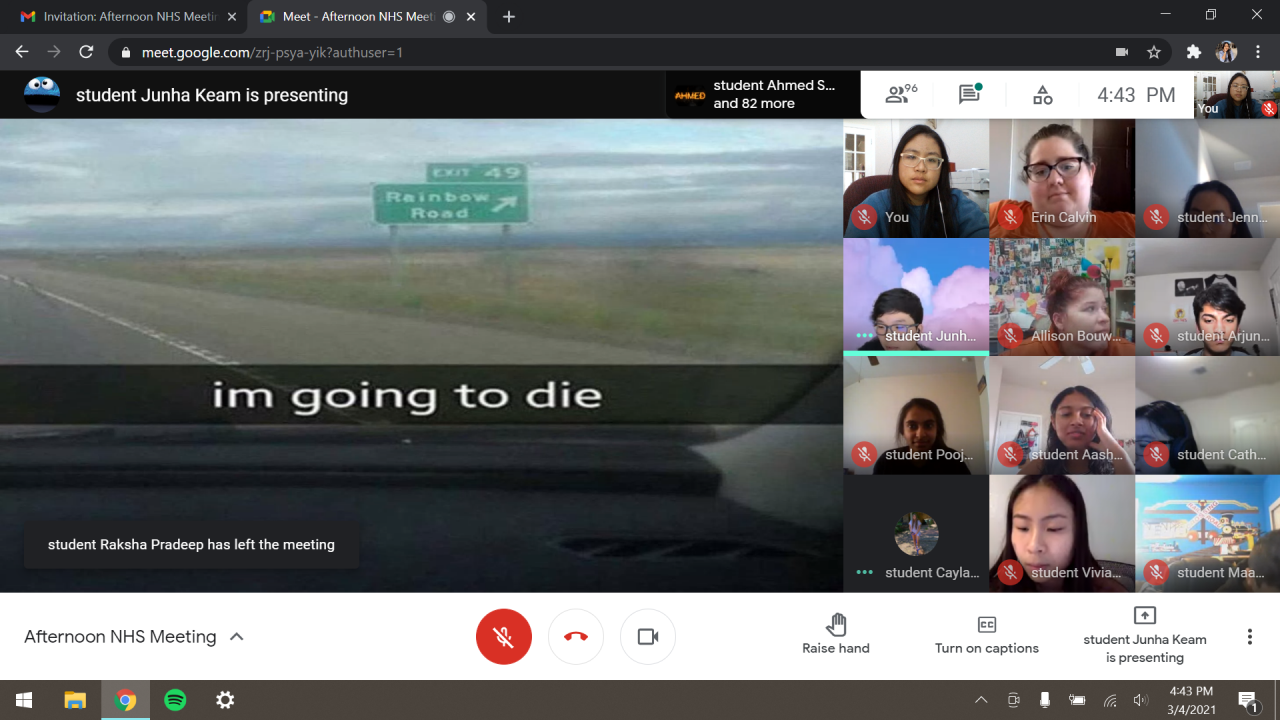Viewport: 1280px width, 720px height.
Task: Click the Meet Now tray icon
Action: coord(1013,700)
